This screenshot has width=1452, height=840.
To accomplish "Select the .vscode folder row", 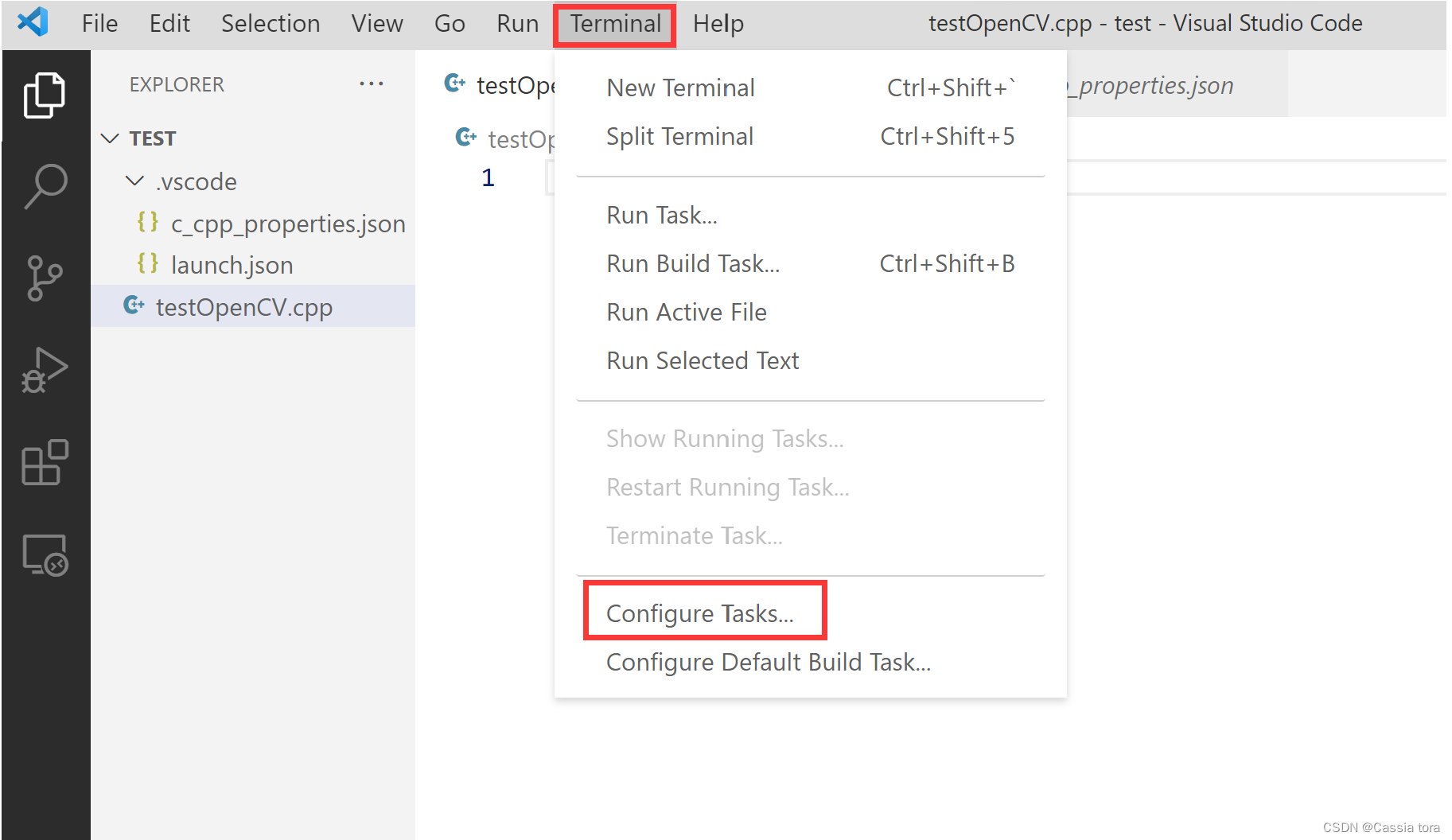I will pyautogui.click(x=253, y=181).
